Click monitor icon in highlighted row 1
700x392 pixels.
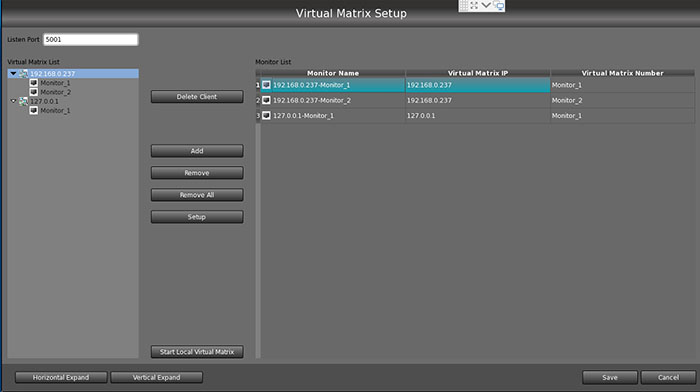pos(266,85)
